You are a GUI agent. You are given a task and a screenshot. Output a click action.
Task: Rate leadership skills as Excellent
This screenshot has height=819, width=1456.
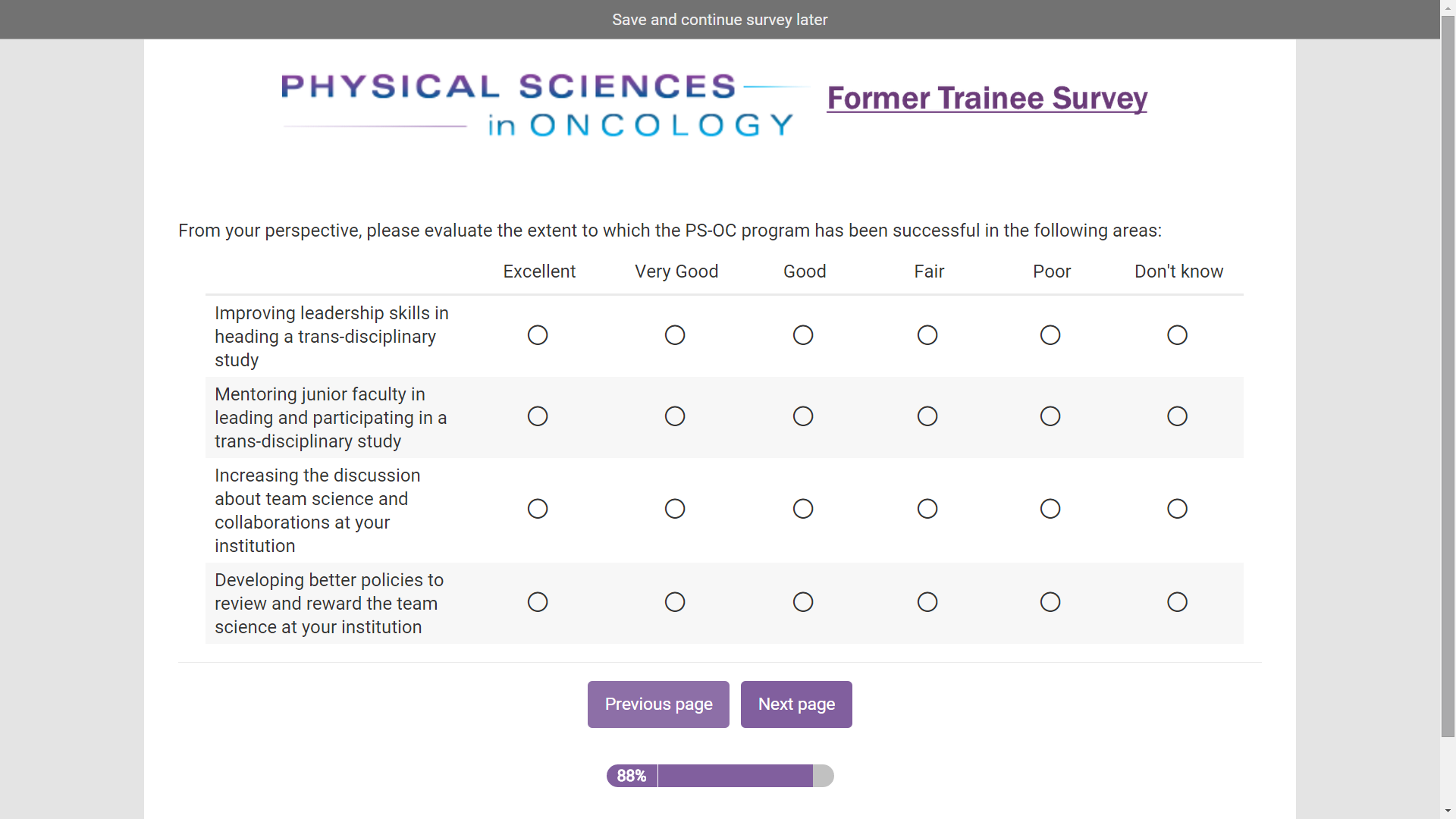[538, 335]
